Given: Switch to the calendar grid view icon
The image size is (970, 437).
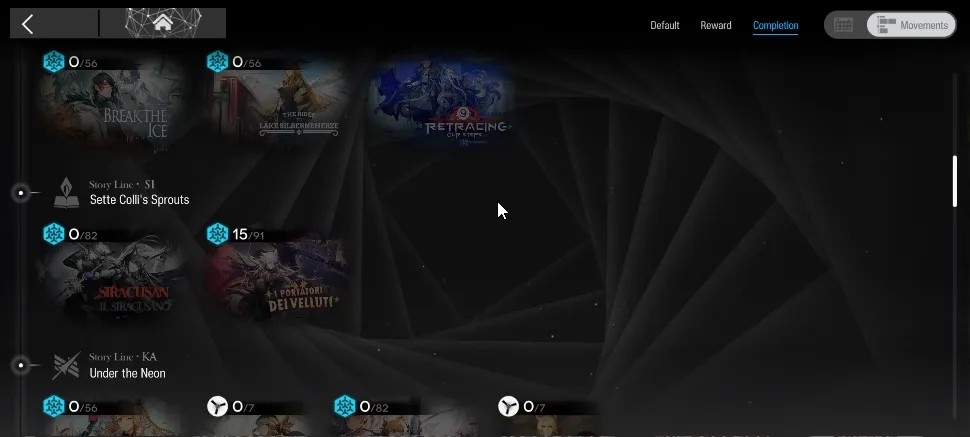Looking at the screenshot, I should click(843, 25).
